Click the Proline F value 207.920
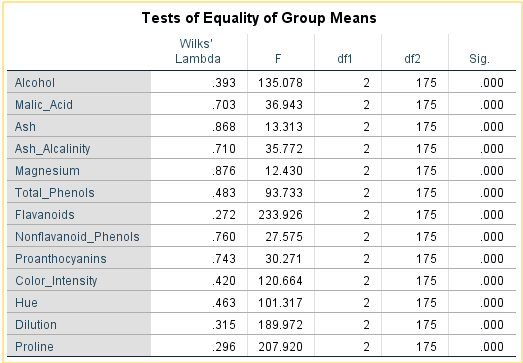The image size is (523, 363). tap(281, 347)
